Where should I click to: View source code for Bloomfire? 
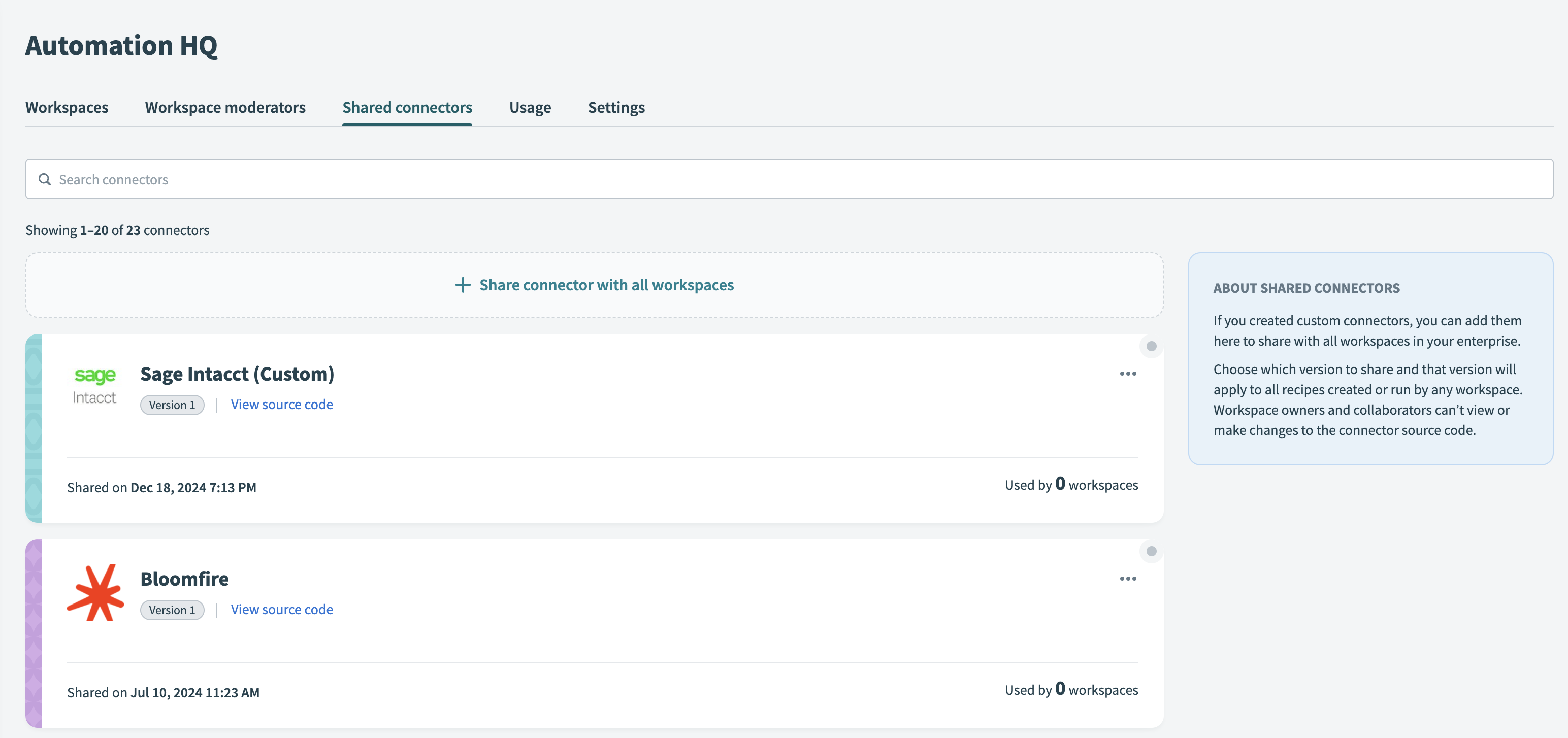tap(281, 609)
